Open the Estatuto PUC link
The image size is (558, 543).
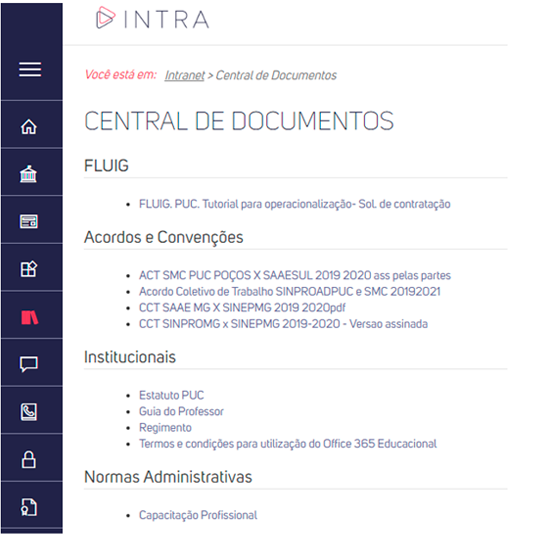click(x=172, y=395)
